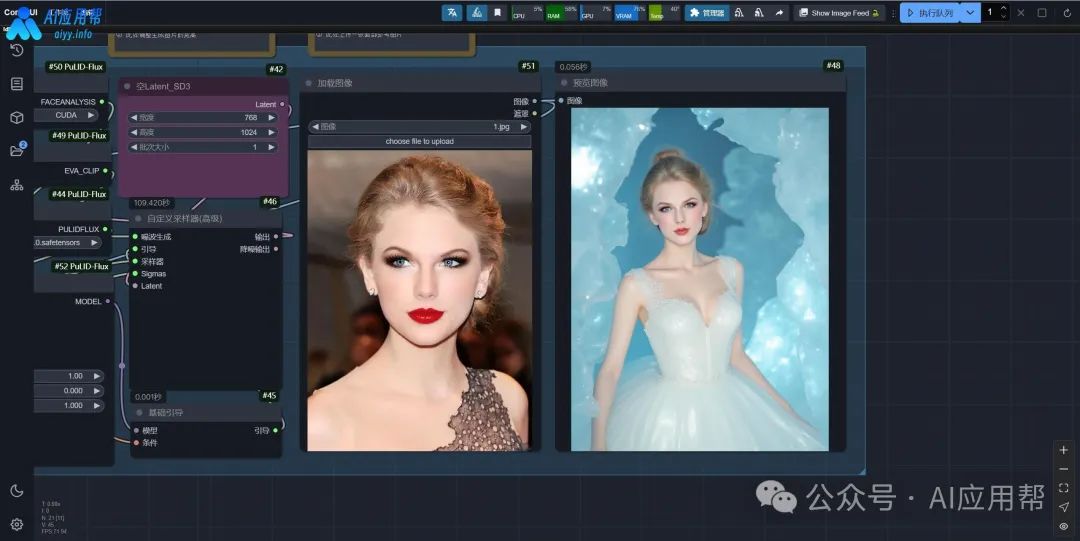Click the #44 PuLID-Flux node badge
Image resolution: width=1080 pixels, height=541 pixels.
click(x=79, y=194)
